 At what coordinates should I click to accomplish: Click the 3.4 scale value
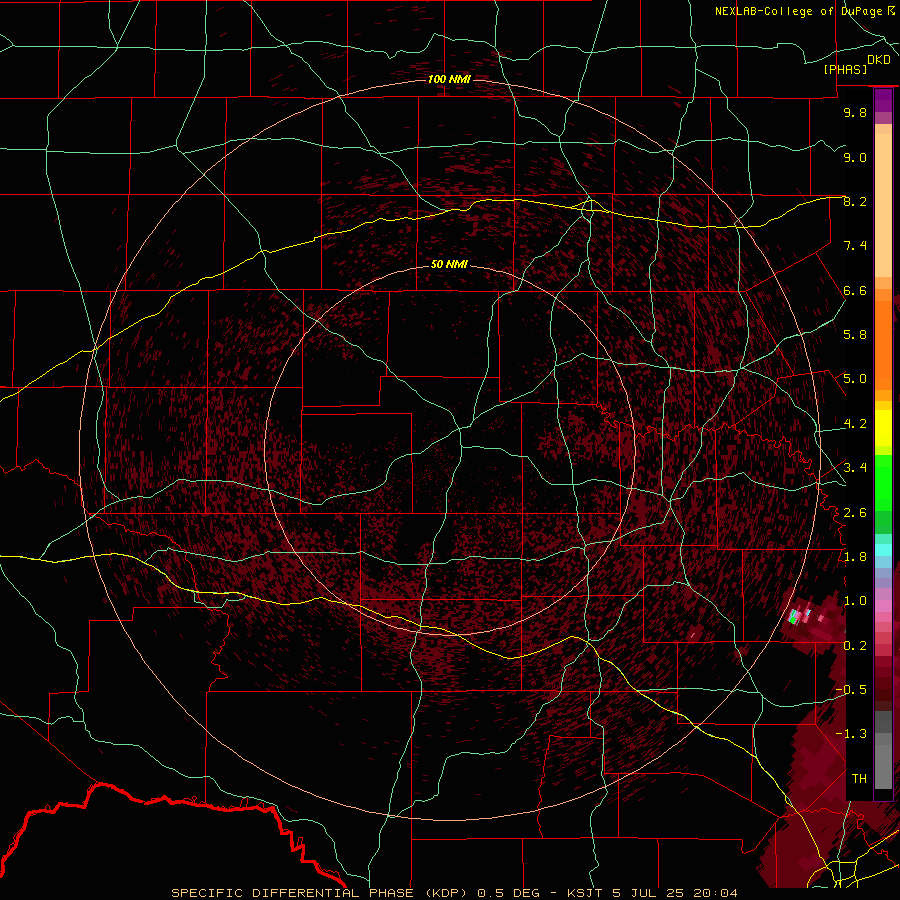(x=855, y=468)
